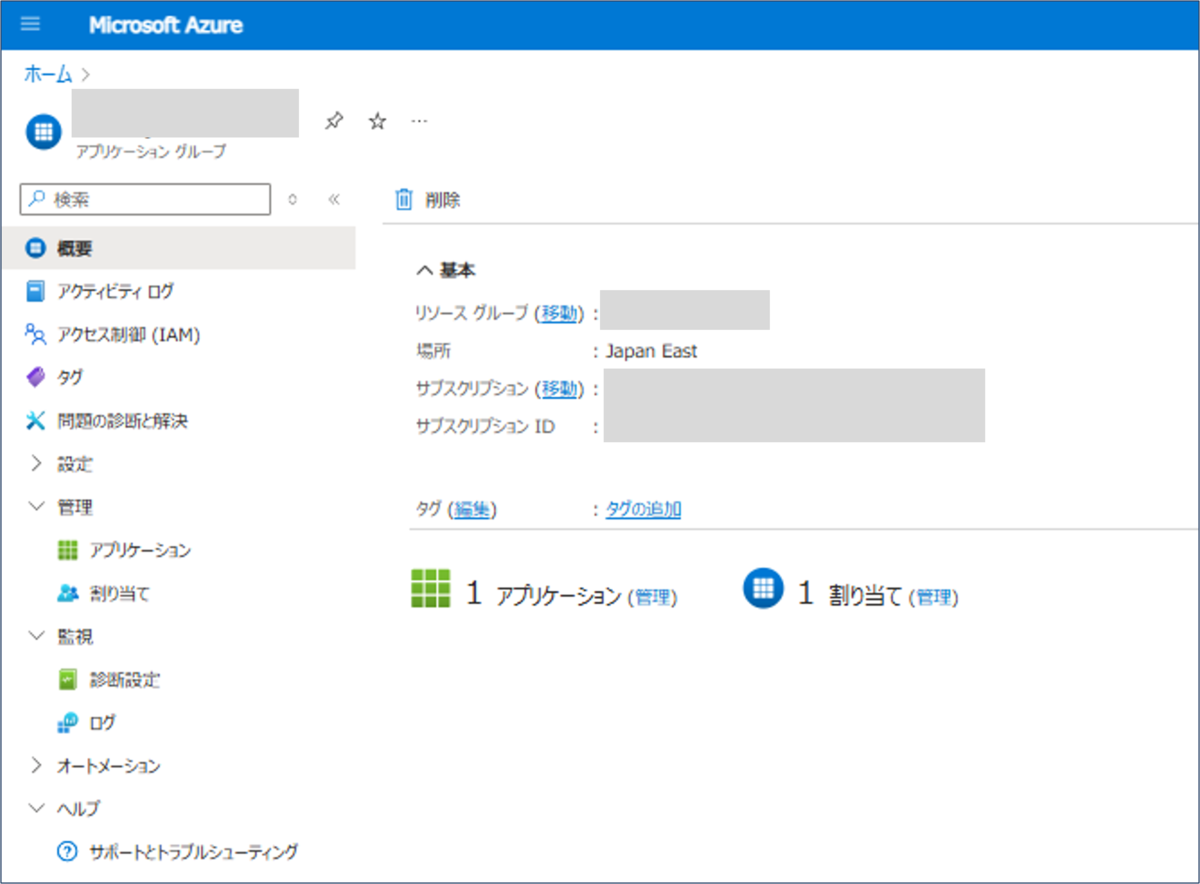Image resolution: width=1200 pixels, height=884 pixels.
Task: Click the large blue assignments icon
Action: [763, 588]
